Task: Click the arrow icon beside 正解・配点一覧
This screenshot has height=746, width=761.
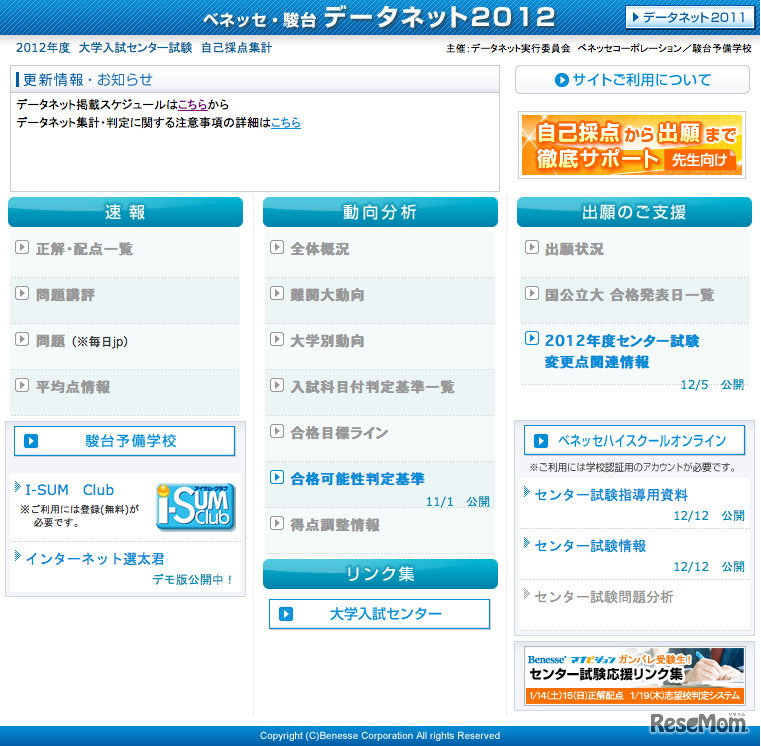Action: tap(22, 248)
